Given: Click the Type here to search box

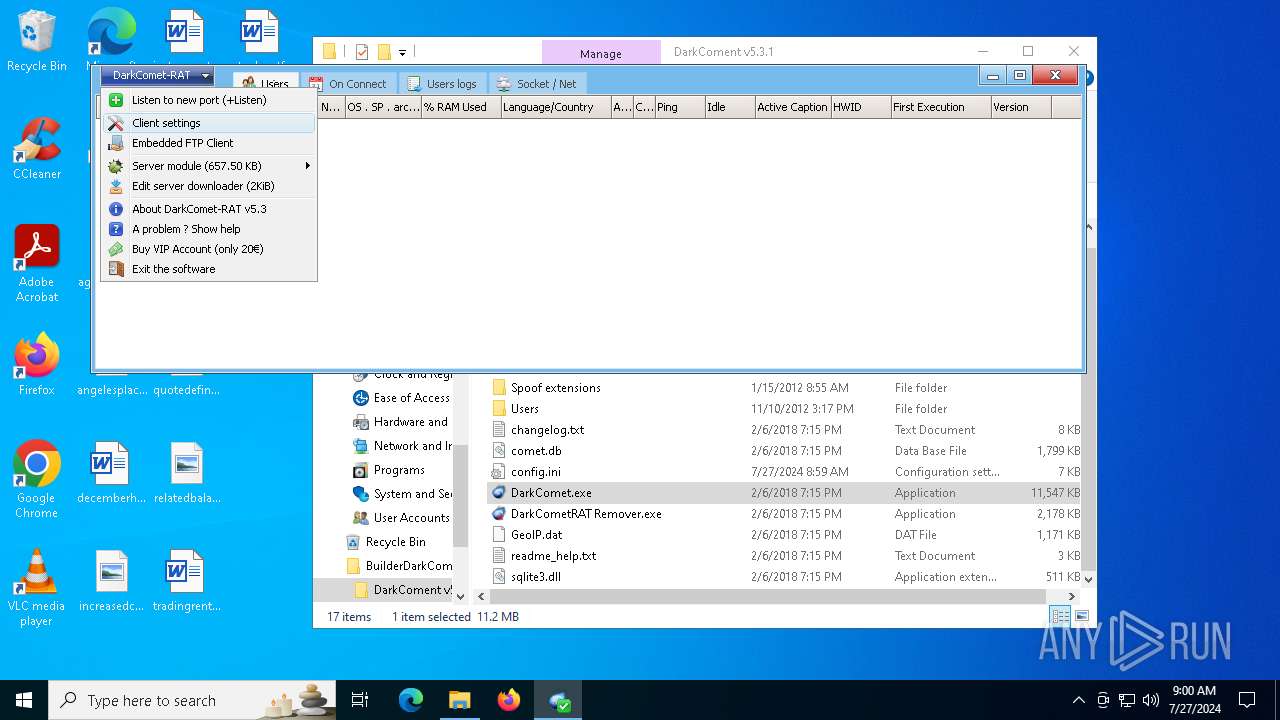Looking at the screenshot, I should click(192, 700).
